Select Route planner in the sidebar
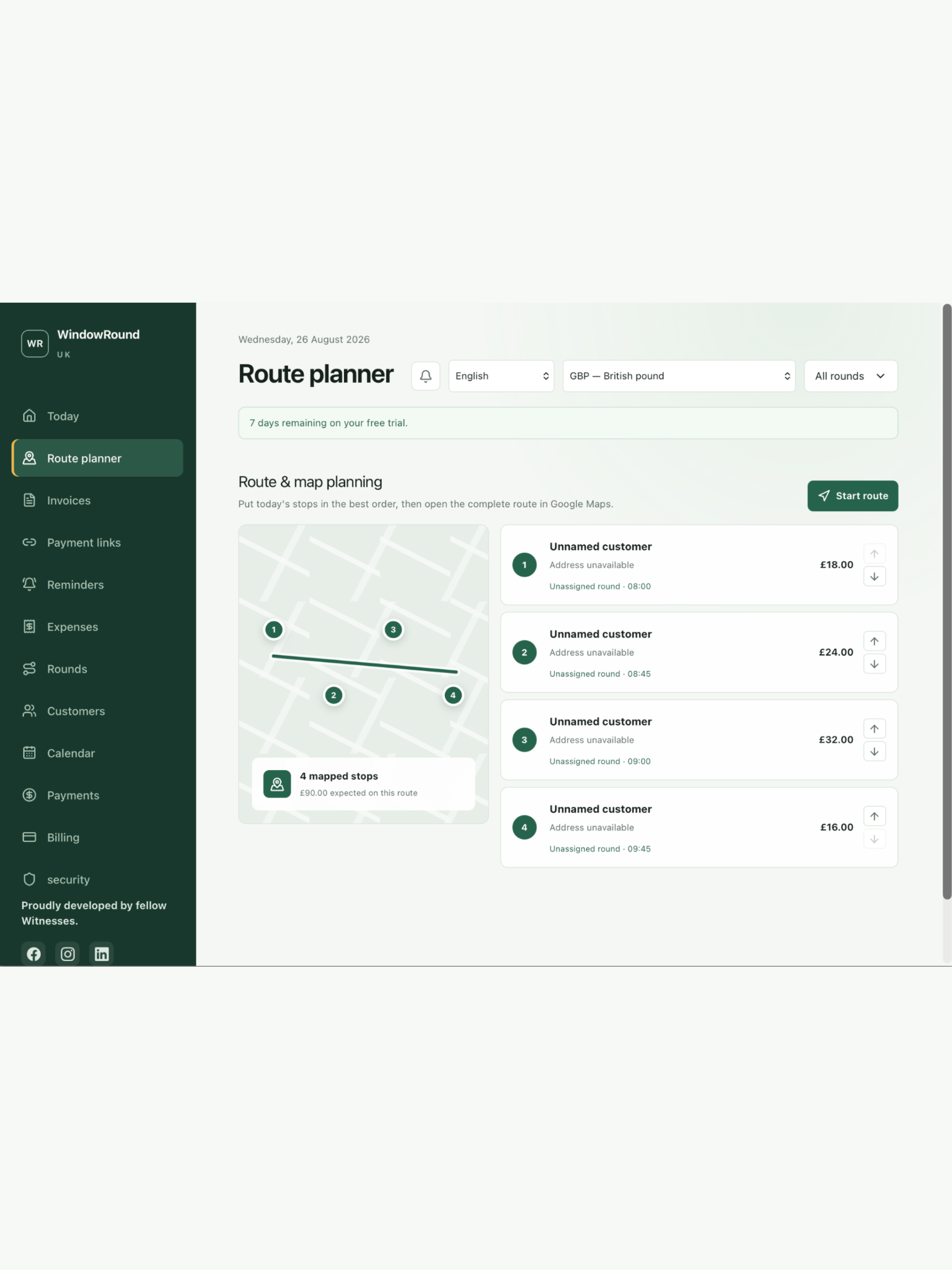952x1270 pixels. pyautogui.click(x=97, y=458)
